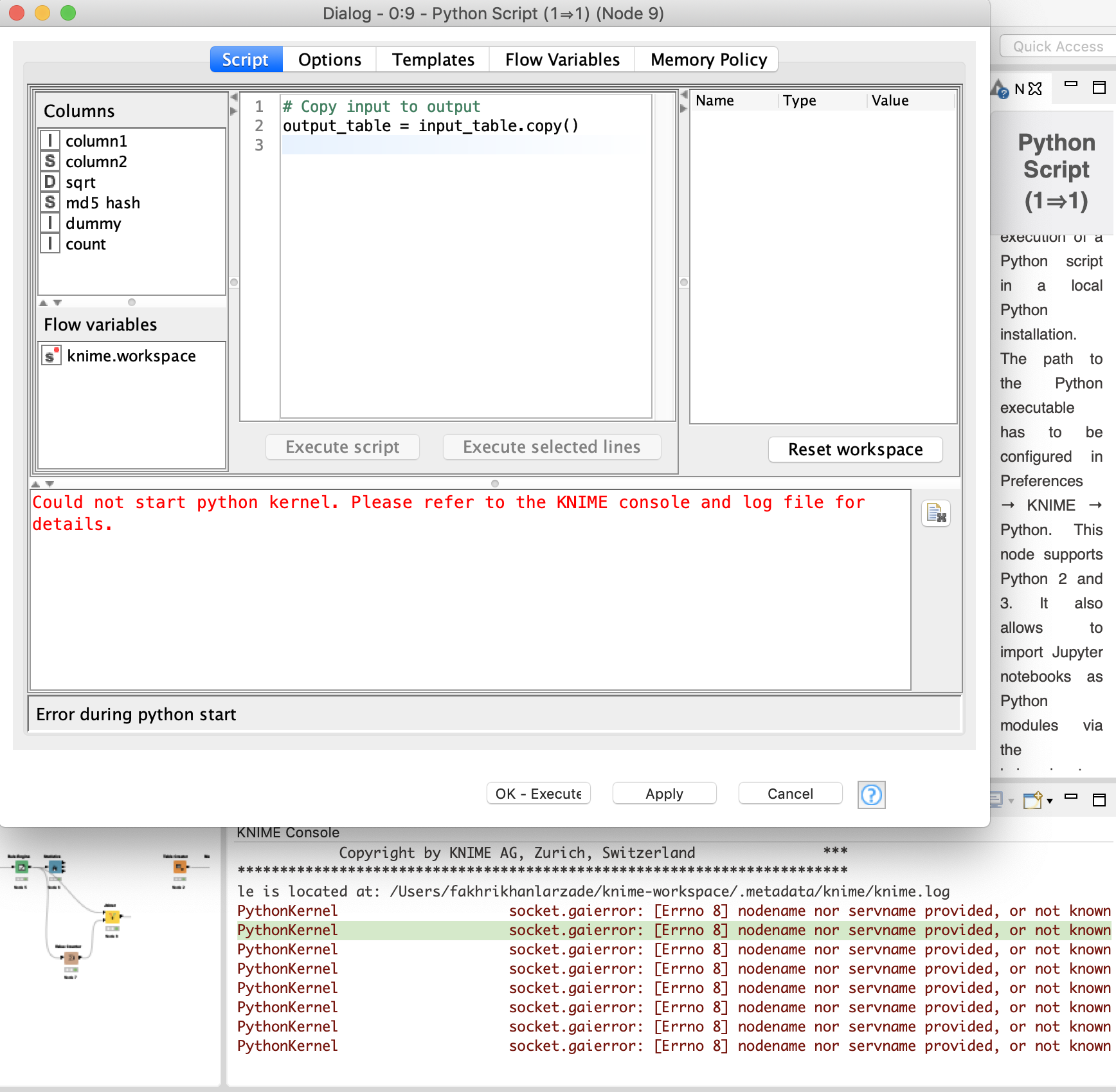This screenshot has width=1116, height=1092.
Task: Open the Flow Variables tab
Action: point(562,60)
